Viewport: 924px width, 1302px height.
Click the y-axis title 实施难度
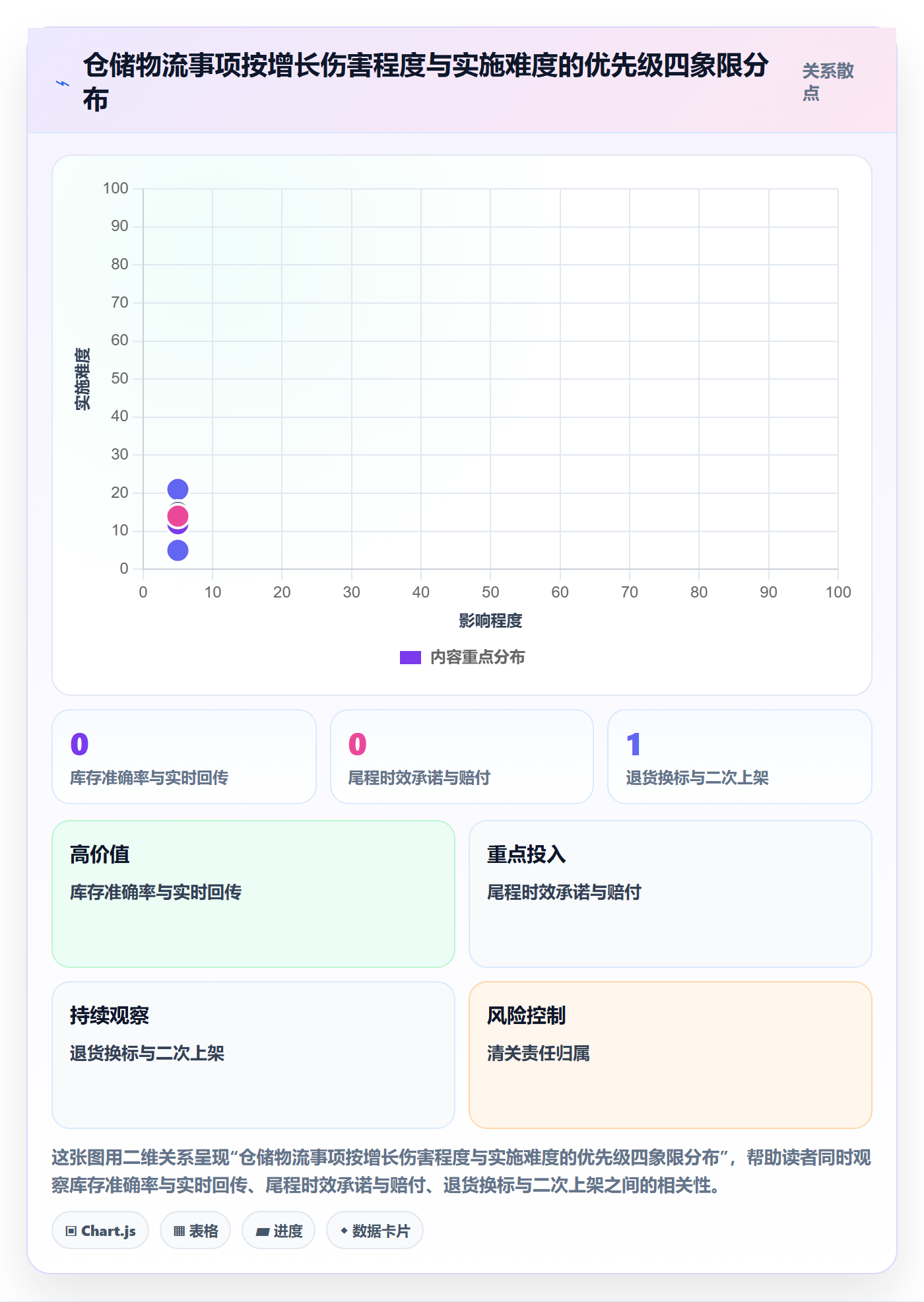point(82,379)
